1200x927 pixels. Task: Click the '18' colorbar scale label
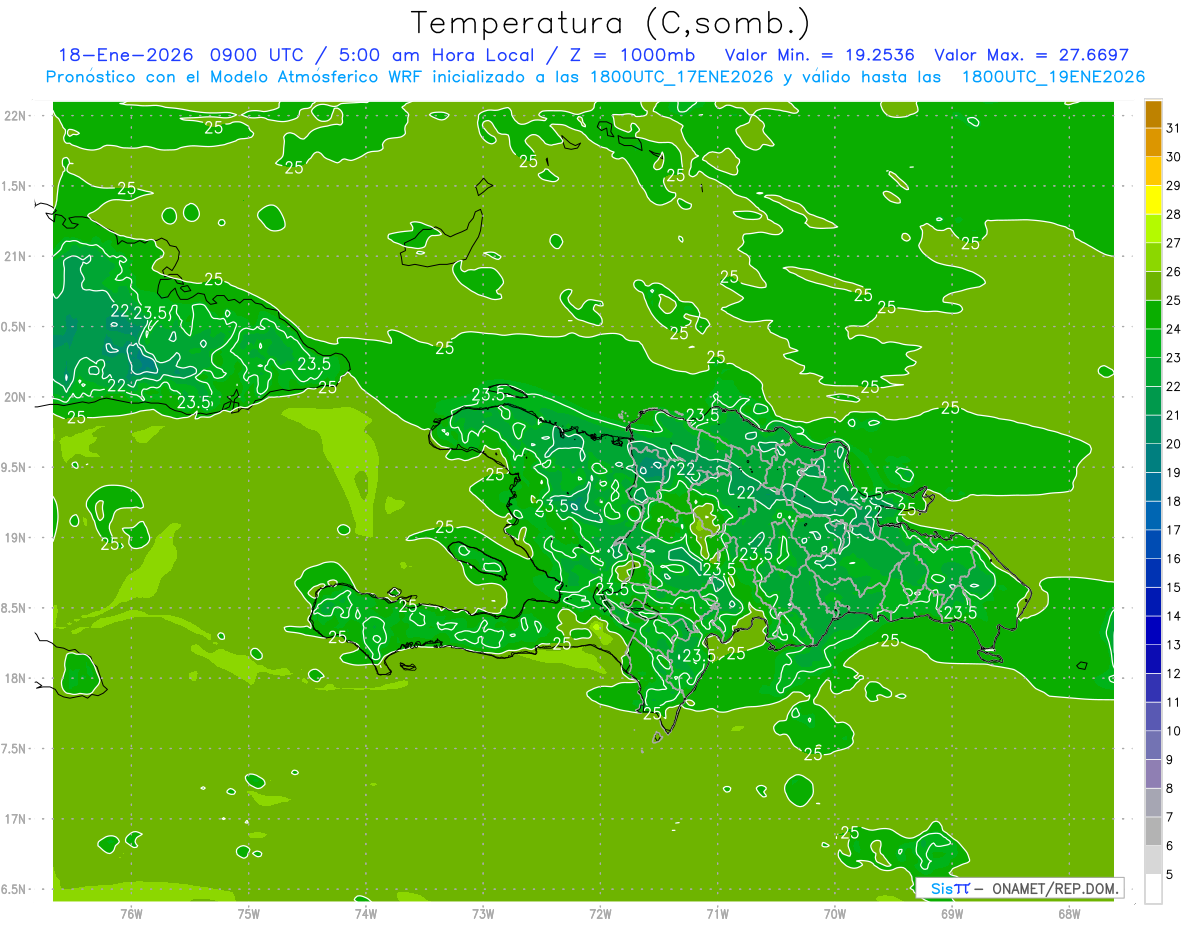[1174, 501]
